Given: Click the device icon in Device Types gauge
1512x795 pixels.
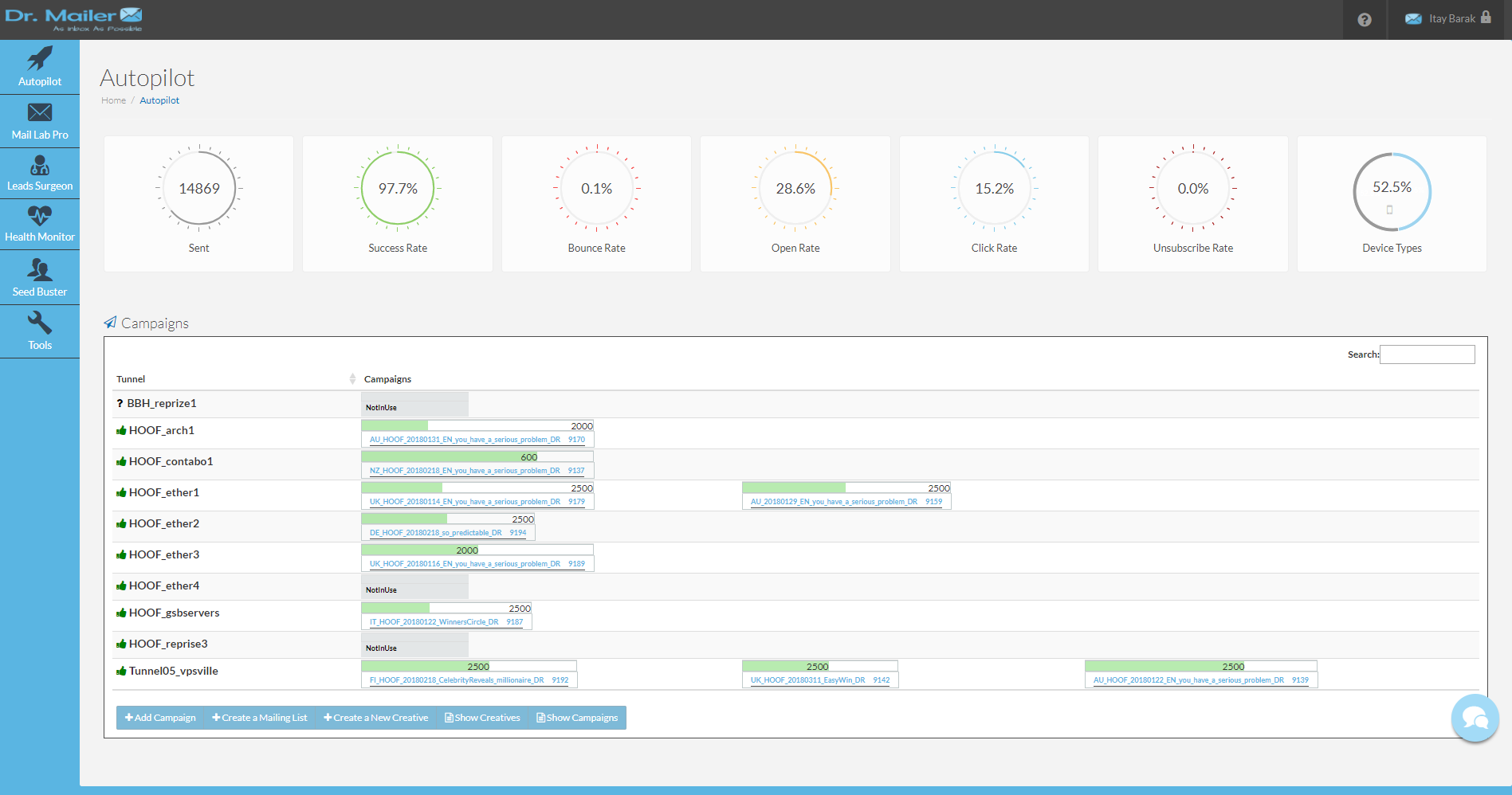Looking at the screenshot, I should point(1389,210).
